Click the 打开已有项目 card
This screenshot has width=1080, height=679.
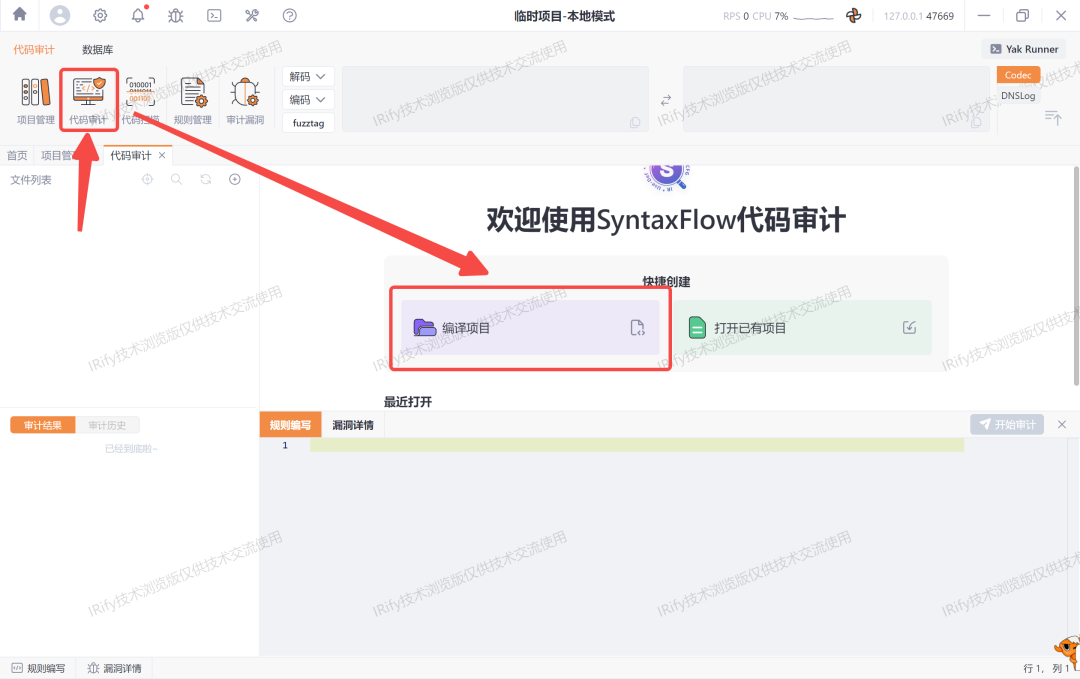pyautogui.click(x=802, y=328)
